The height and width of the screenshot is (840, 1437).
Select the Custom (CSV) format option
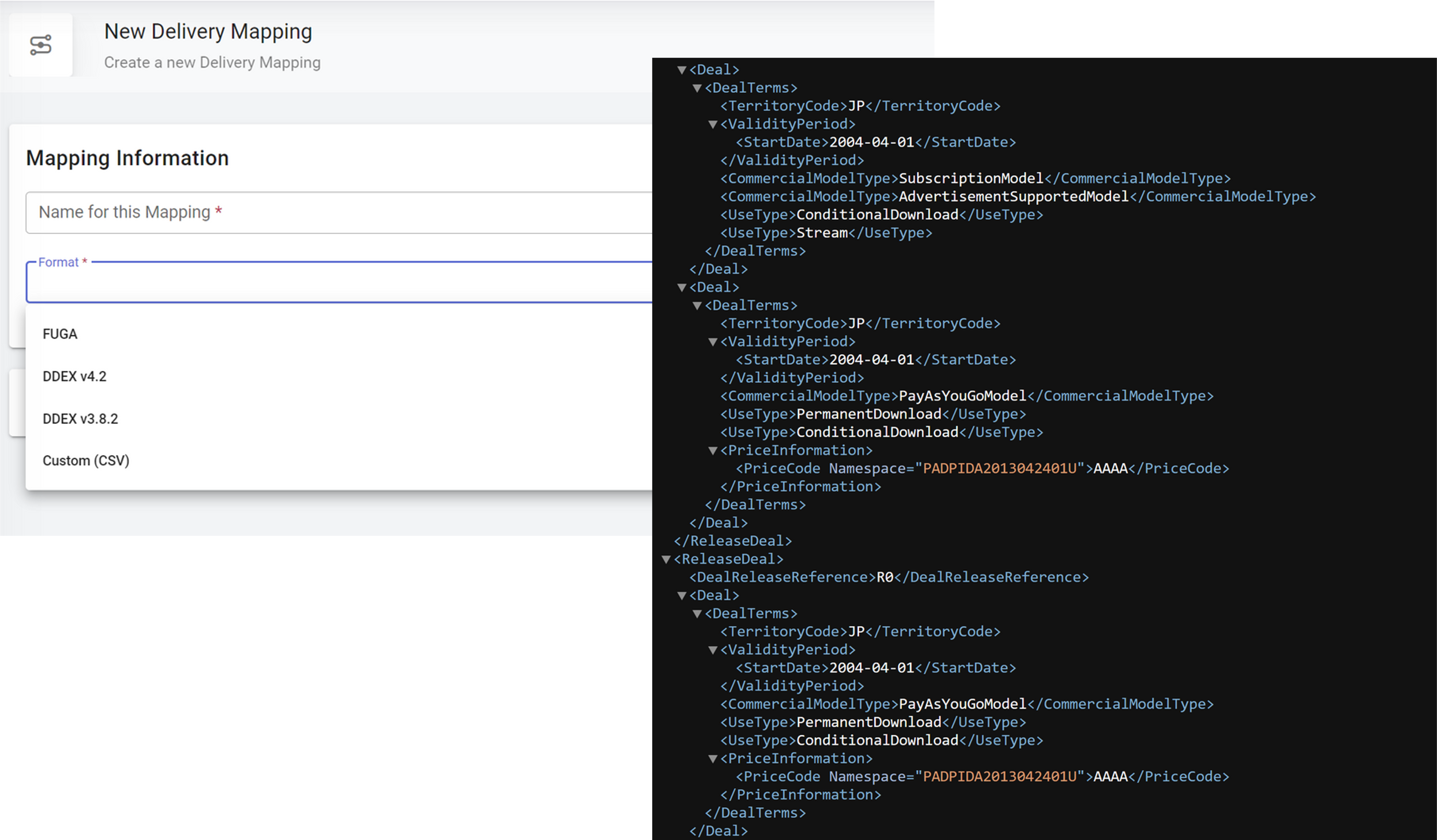[x=86, y=461]
